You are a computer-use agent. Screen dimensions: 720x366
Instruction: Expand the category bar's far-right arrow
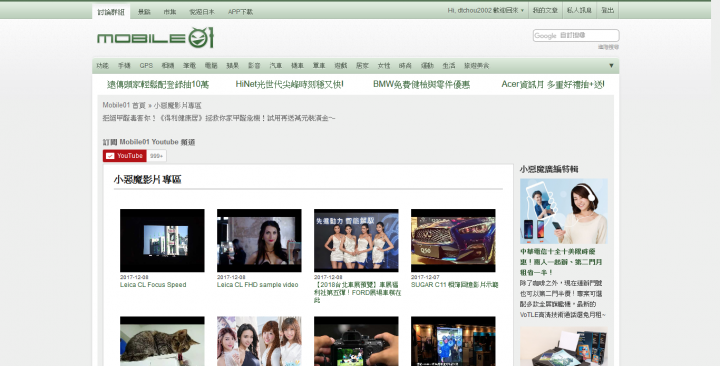[x=611, y=66]
